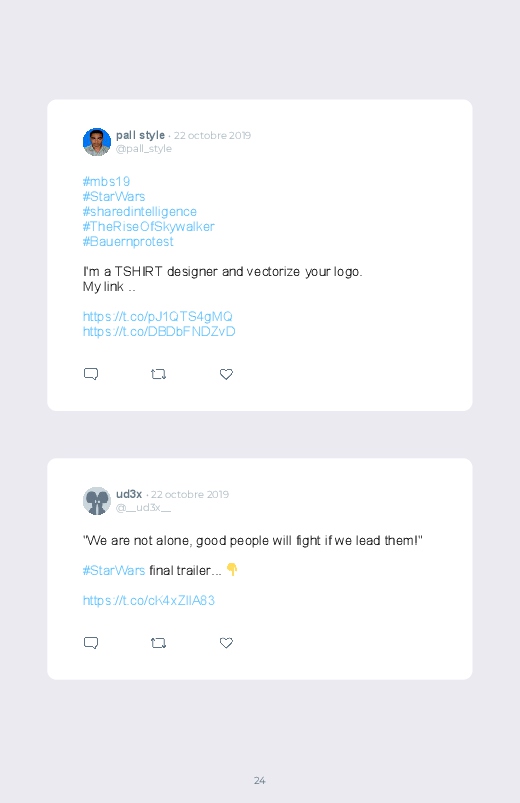Open the #Bauernprotest hashtag
Image resolution: width=520 pixels, height=803 pixels.
pyautogui.click(x=128, y=241)
